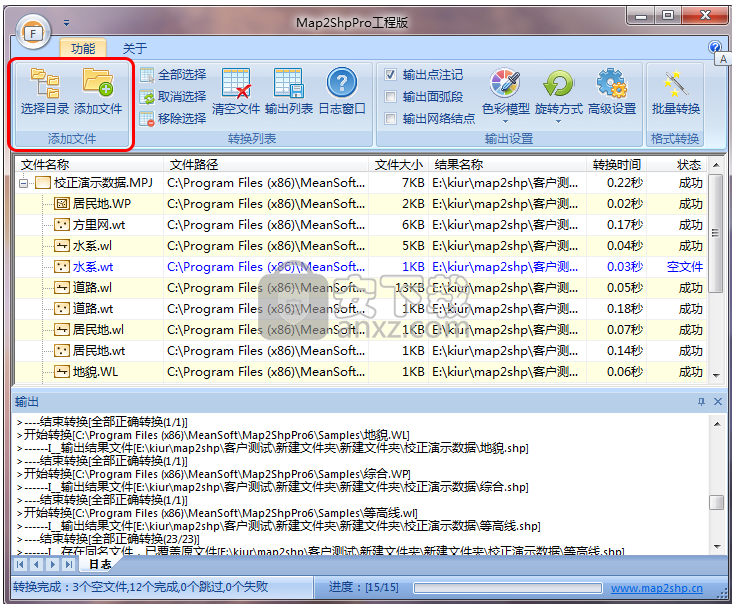This screenshot has height=604, width=732.
Task: Click the 全部选择 toolbar item
Action: (x=173, y=75)
